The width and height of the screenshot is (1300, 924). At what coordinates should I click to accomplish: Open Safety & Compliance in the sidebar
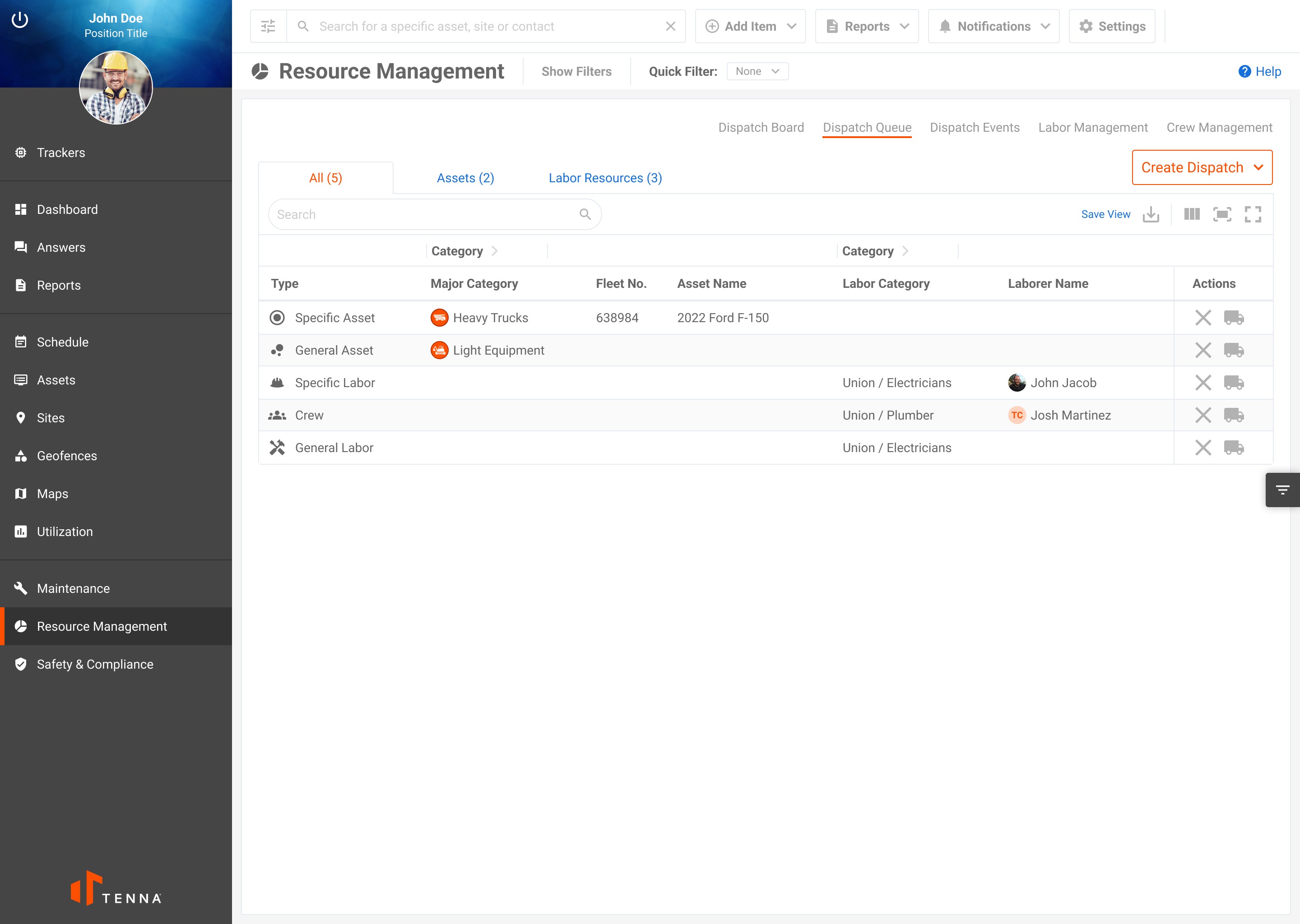click(x=116, y=664)
